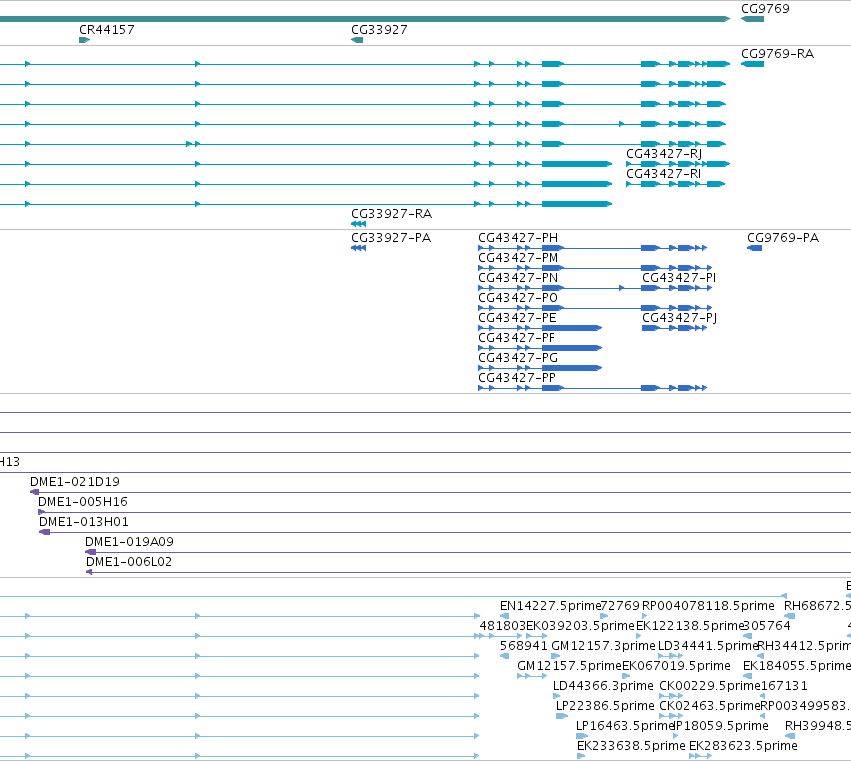
Task: Click the DME1-019A09 clone end arrow
Action: [x=91, y=552]
